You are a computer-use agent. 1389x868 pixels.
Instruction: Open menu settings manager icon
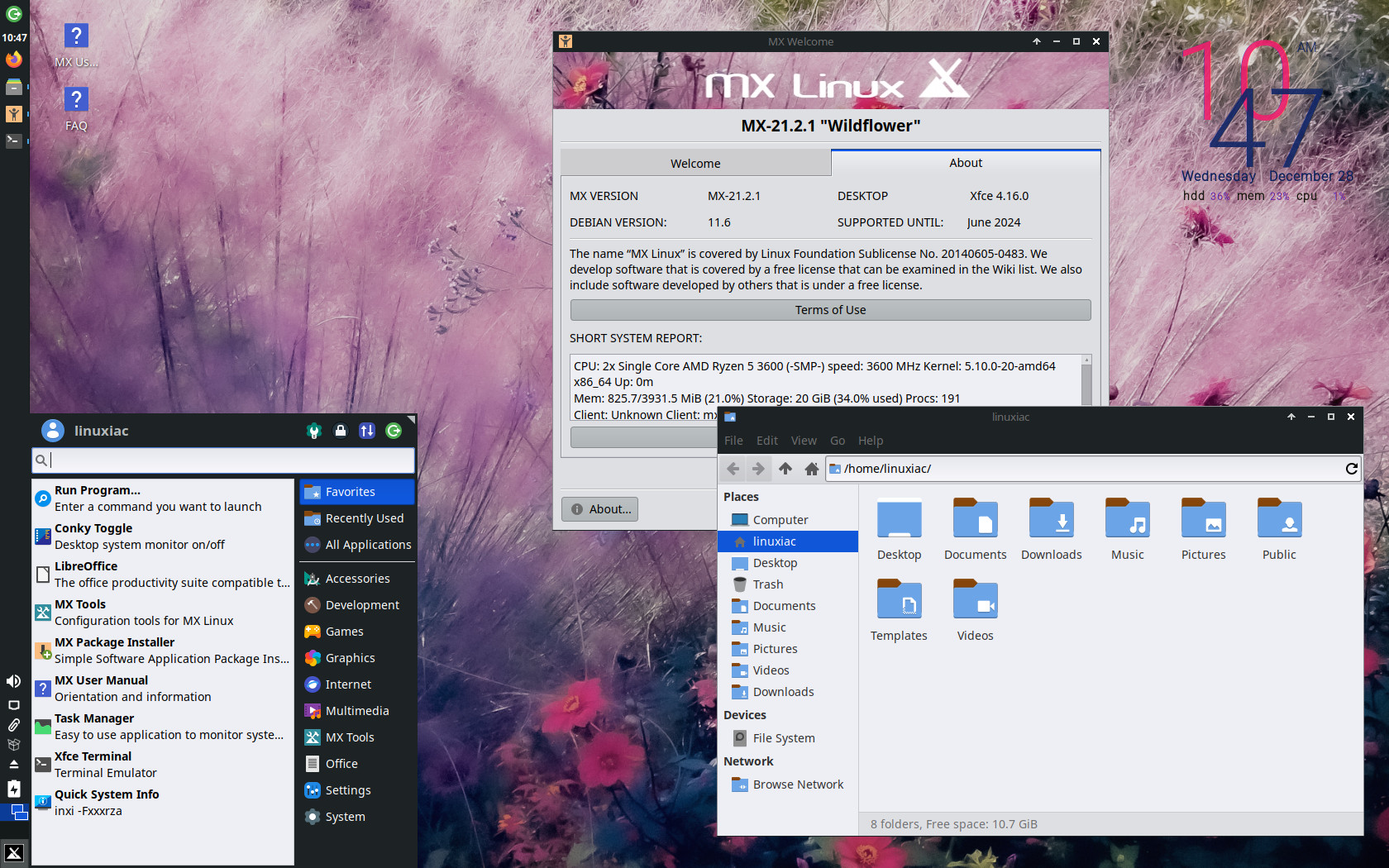313,431
